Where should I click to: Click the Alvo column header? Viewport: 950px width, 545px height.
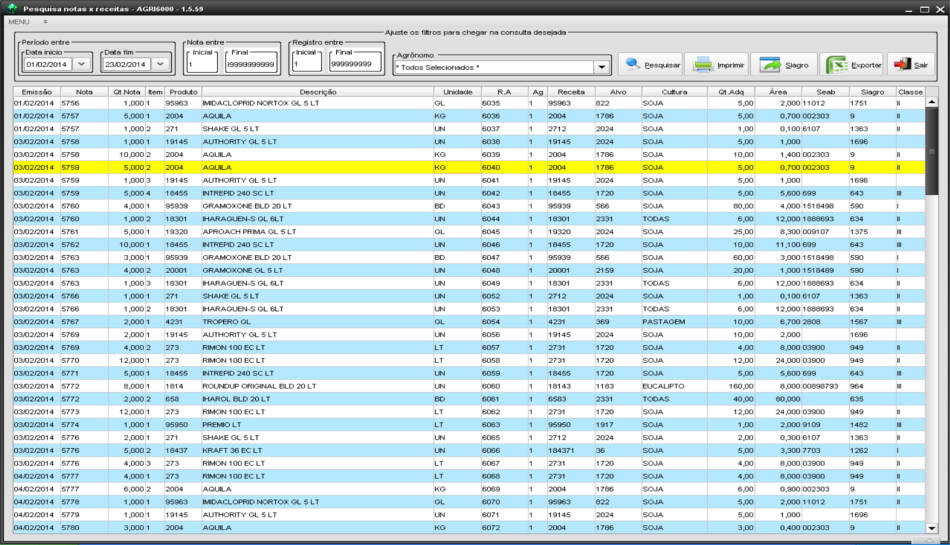pos(618,92)
